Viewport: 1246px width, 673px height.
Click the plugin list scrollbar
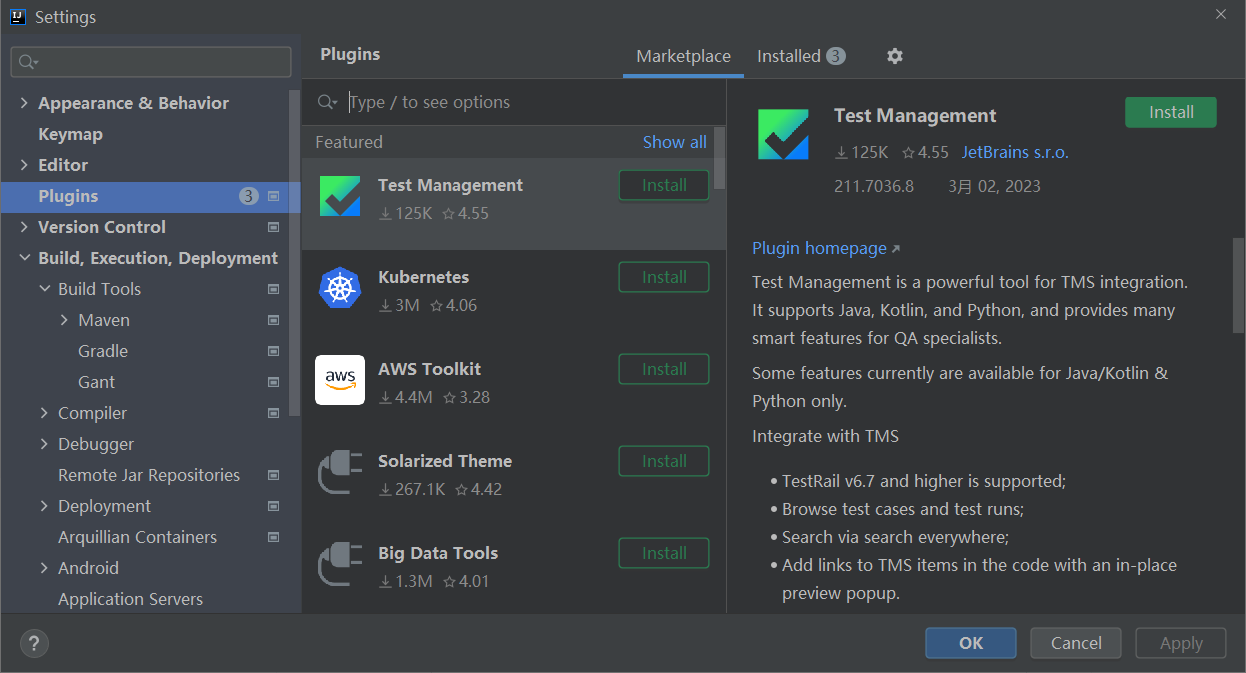point(720,159)
